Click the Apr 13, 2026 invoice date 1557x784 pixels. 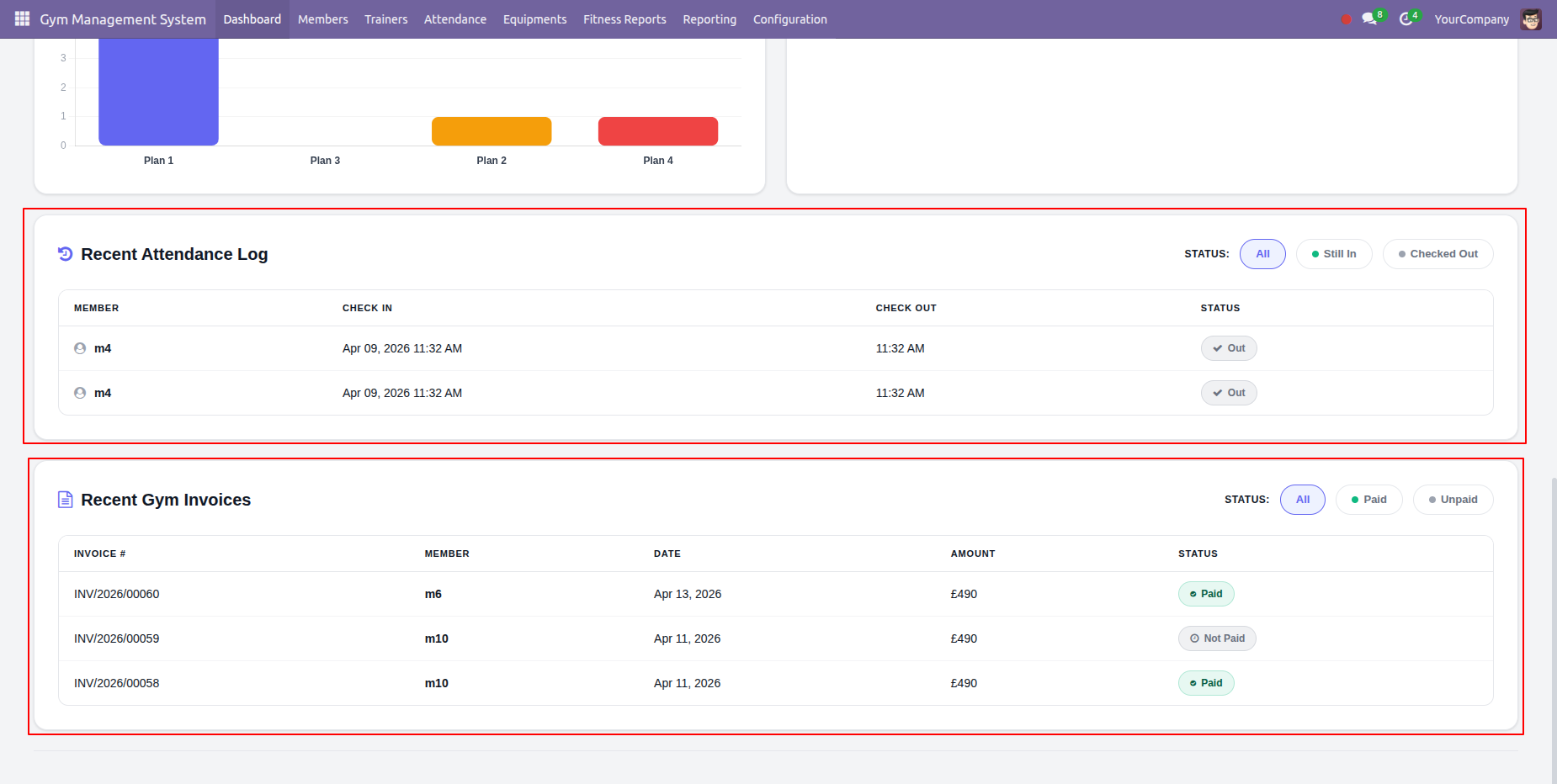click(688, 594)
